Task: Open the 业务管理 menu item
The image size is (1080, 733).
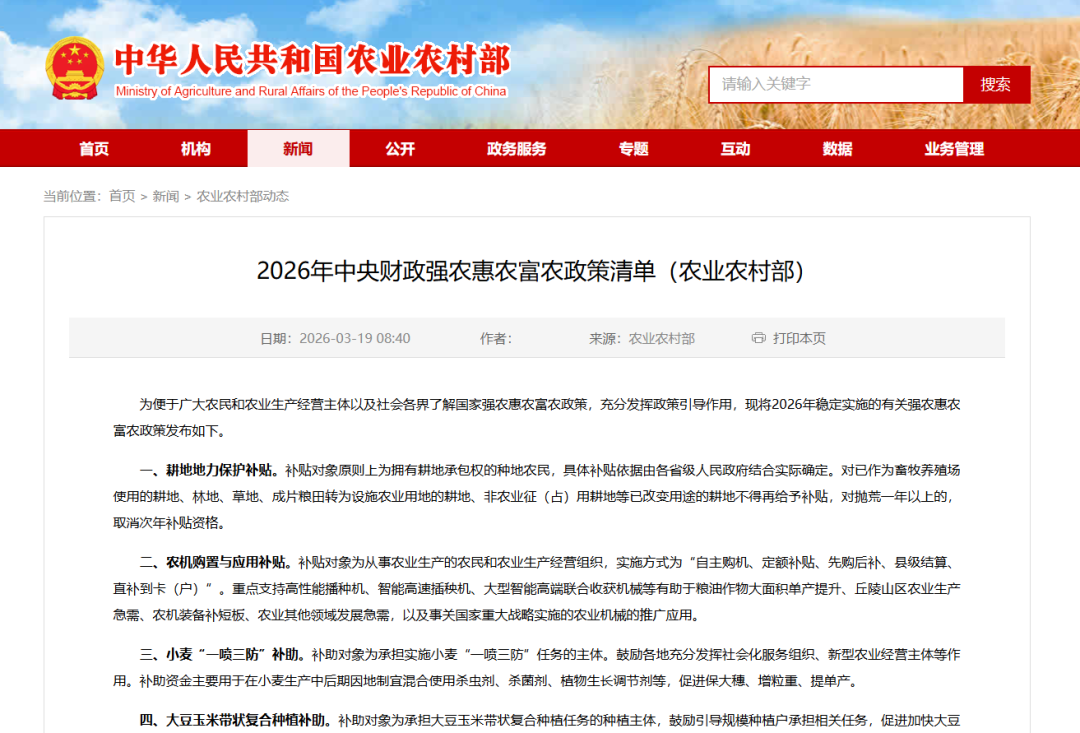Action: 954,149
